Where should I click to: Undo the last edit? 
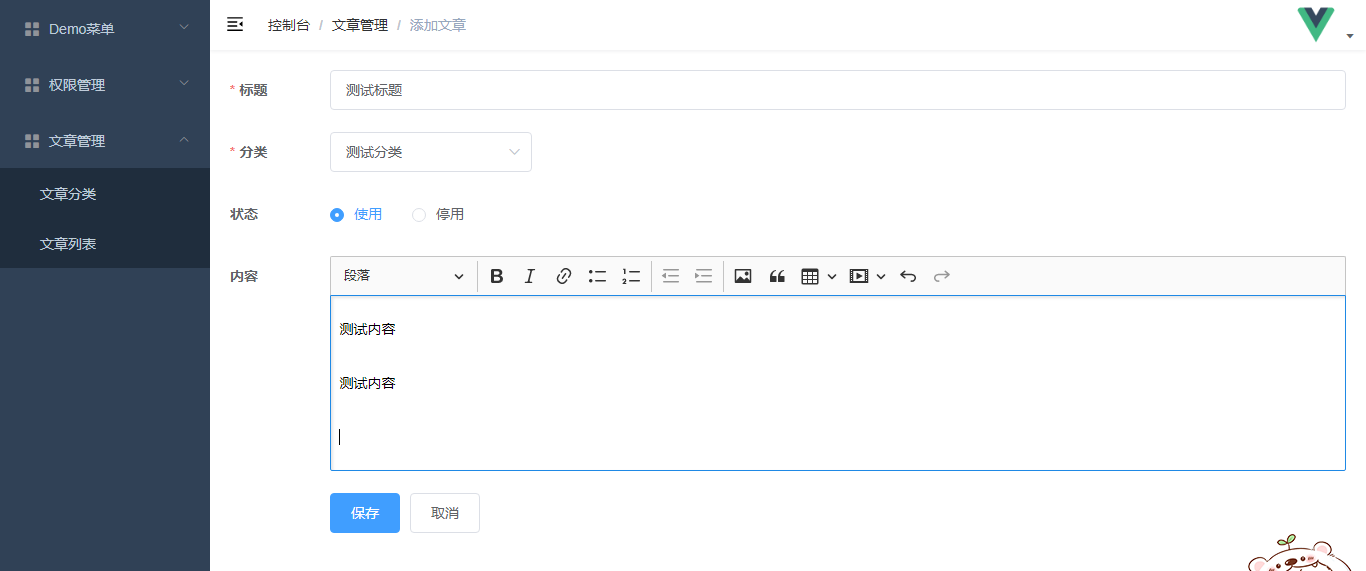click(x=908, y=277)
